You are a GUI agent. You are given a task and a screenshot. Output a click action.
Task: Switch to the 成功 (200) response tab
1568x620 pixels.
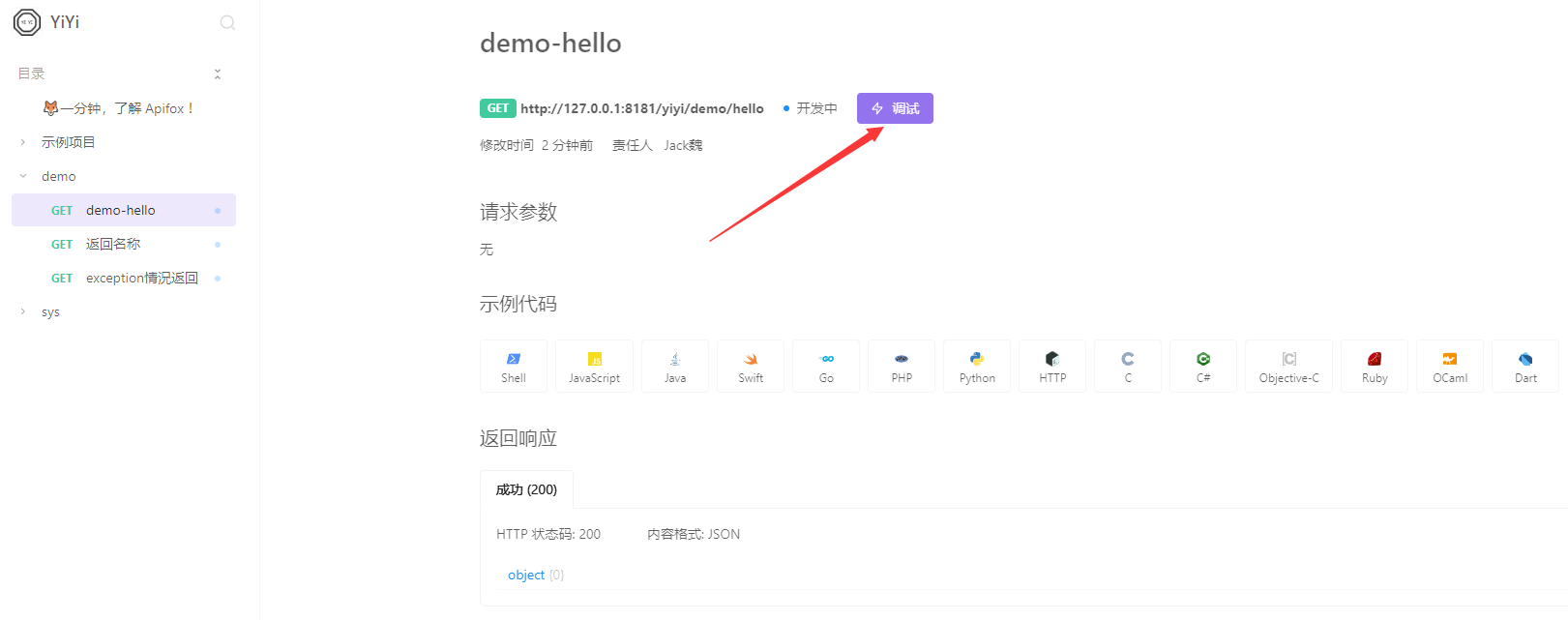(526, 489)
